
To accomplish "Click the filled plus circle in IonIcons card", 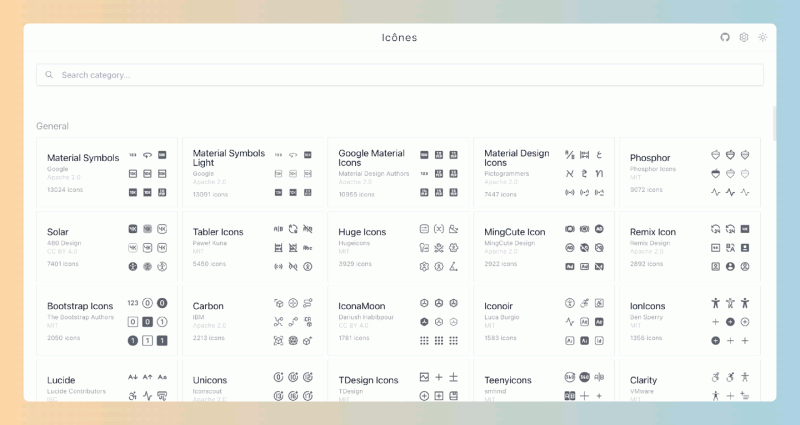I will tap(730, 322).
